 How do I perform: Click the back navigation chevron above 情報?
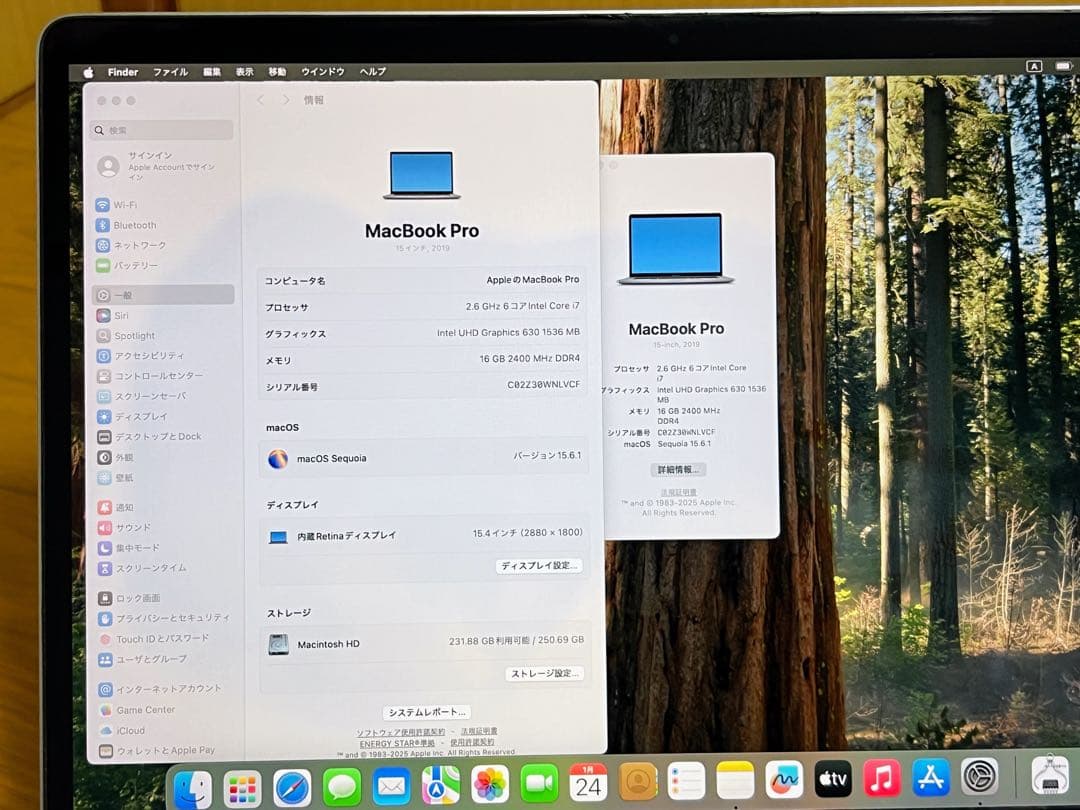(259, 99)
